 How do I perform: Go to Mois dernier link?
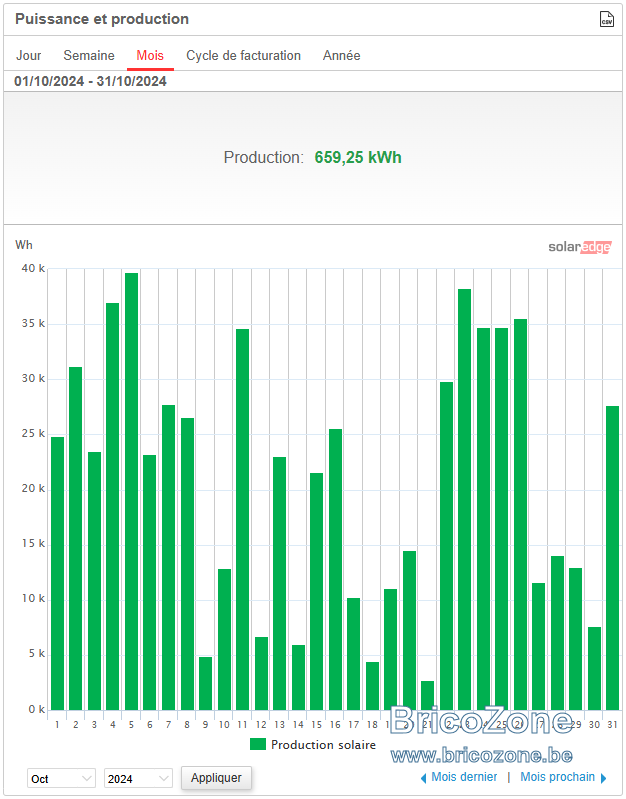point(464,777)
